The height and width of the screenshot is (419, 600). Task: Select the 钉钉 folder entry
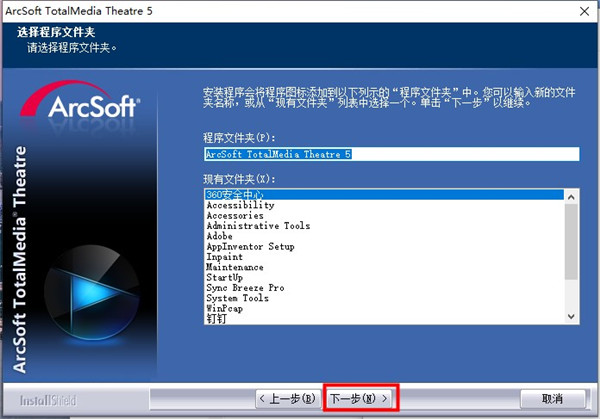[217, 318]
